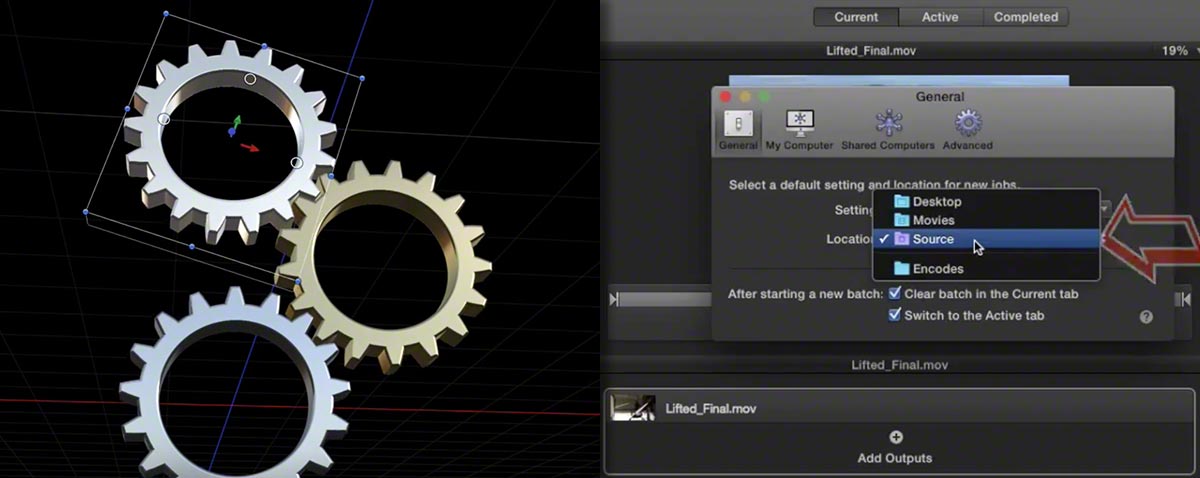Switch to the Completed tab

[1025, 16]
